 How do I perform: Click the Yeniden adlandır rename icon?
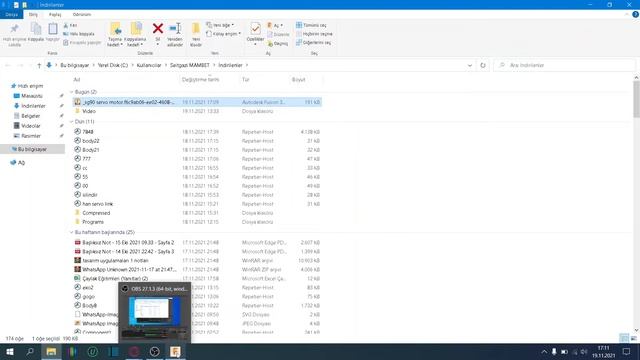click(x=175, y=29)
